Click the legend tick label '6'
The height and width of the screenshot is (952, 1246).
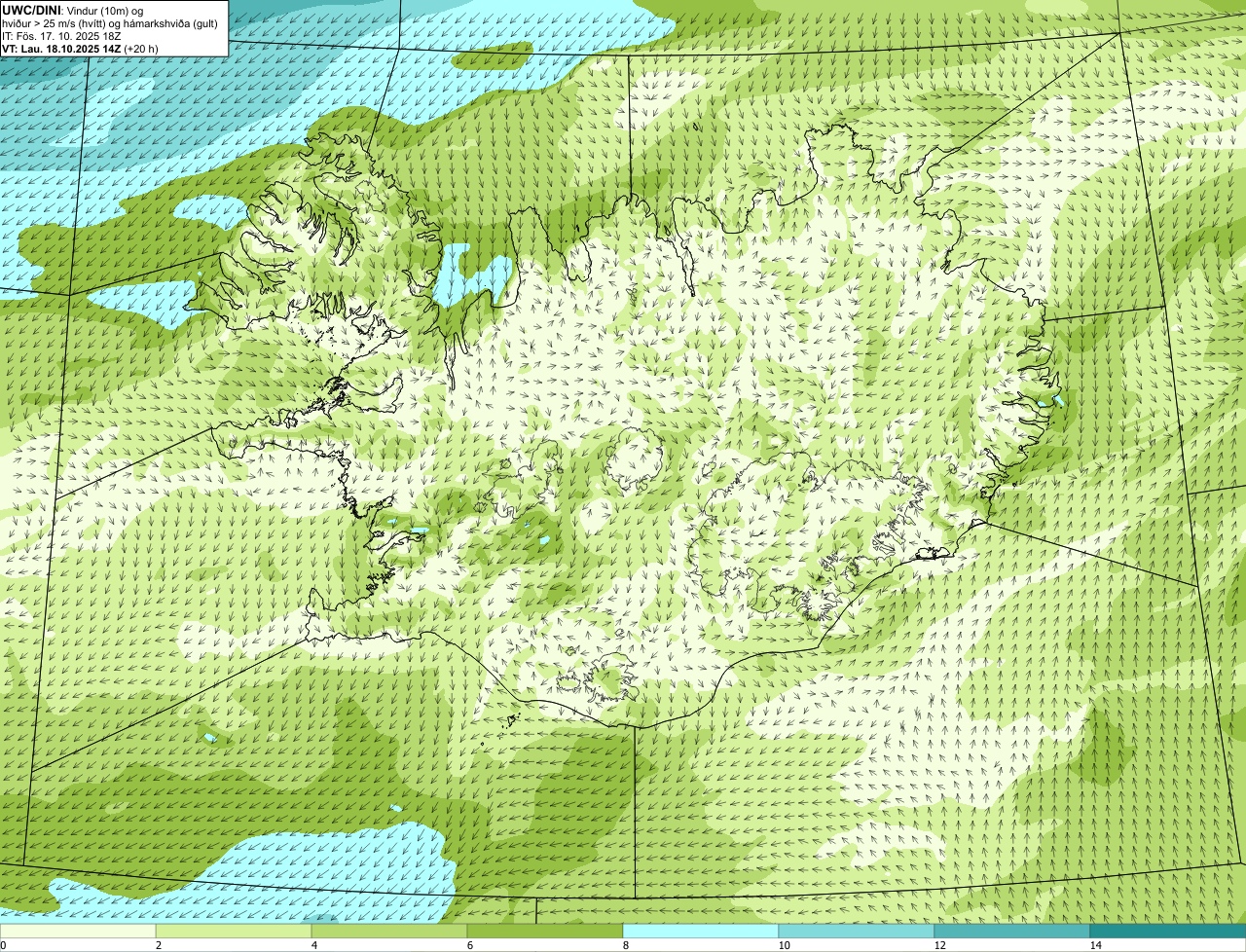(470, 945)
